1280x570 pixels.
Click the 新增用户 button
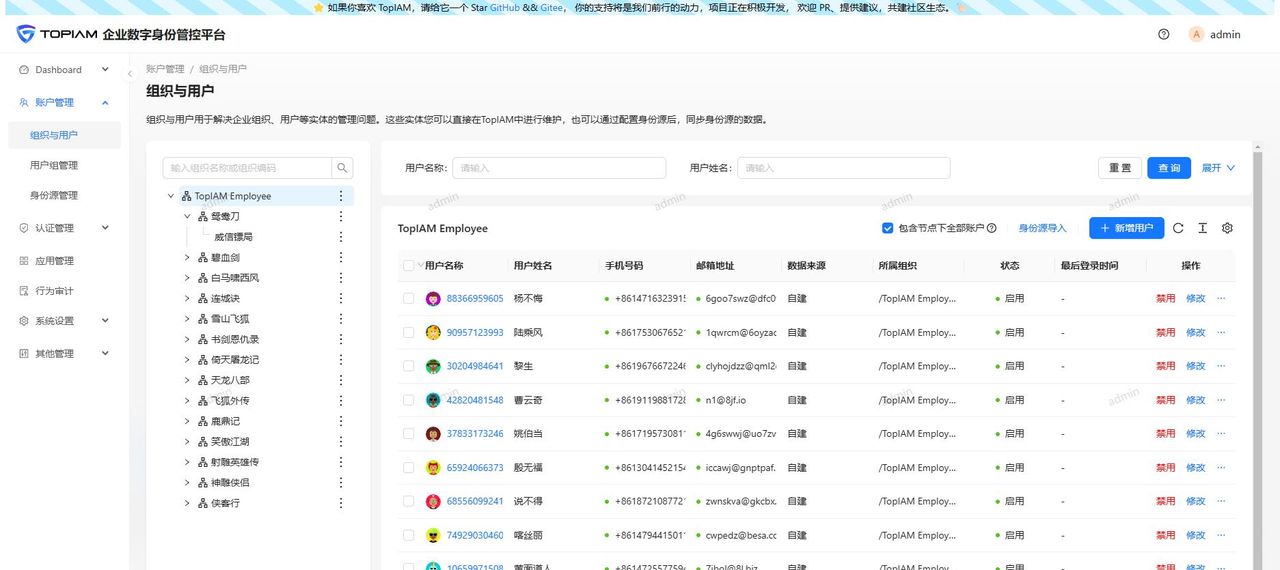click(x=1127, y=228)
